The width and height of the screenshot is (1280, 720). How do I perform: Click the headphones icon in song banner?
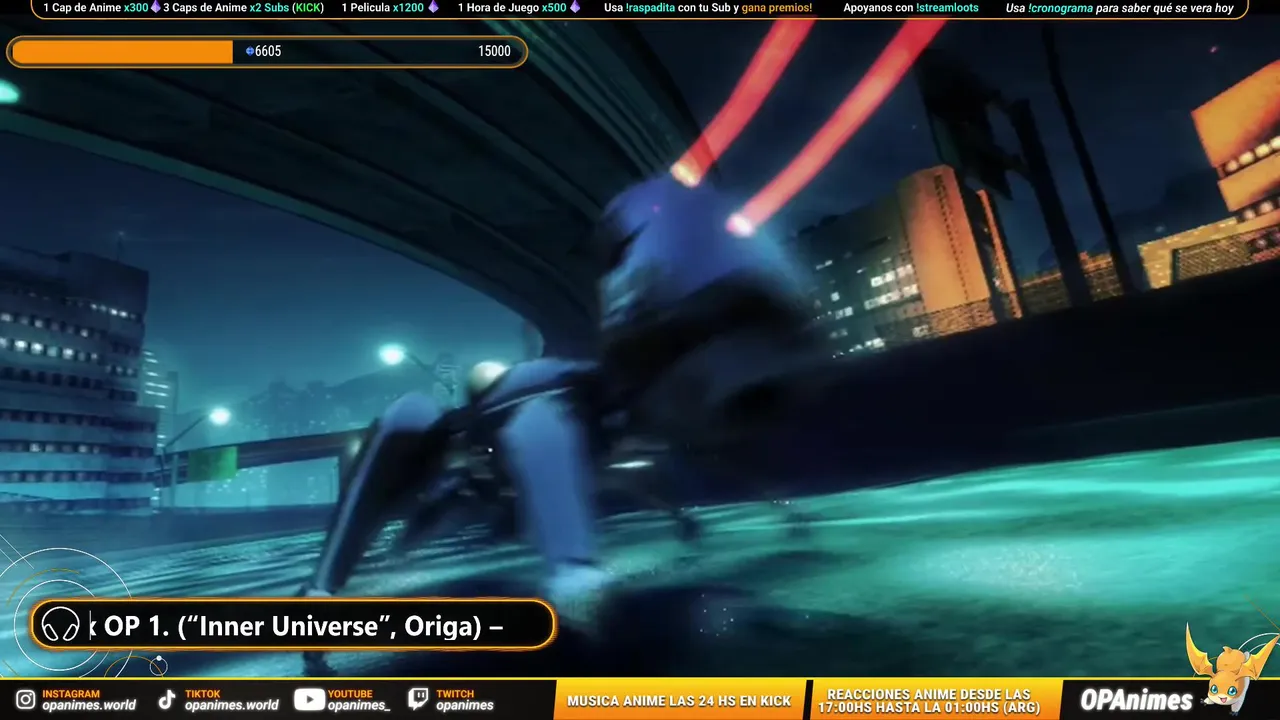point(61,625)
